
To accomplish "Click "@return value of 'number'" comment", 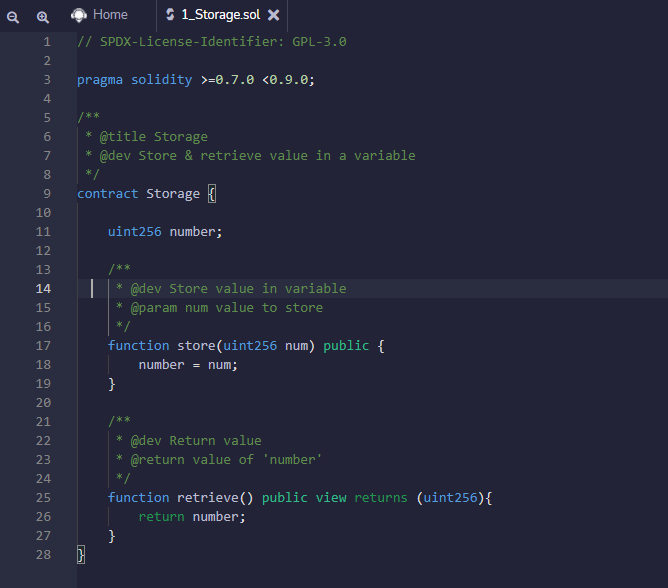I will 219,460.
